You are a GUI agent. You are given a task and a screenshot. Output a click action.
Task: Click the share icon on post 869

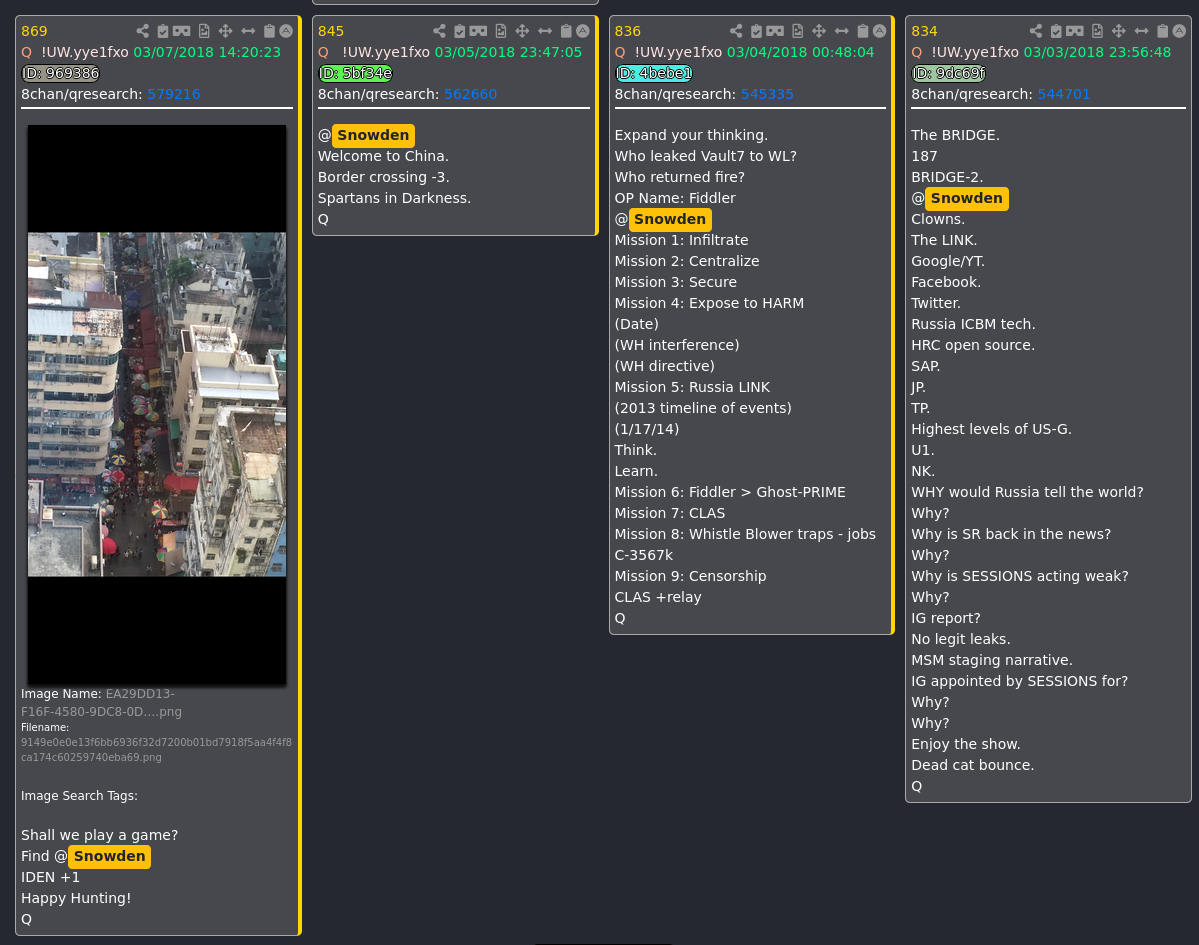coord(142,31)
